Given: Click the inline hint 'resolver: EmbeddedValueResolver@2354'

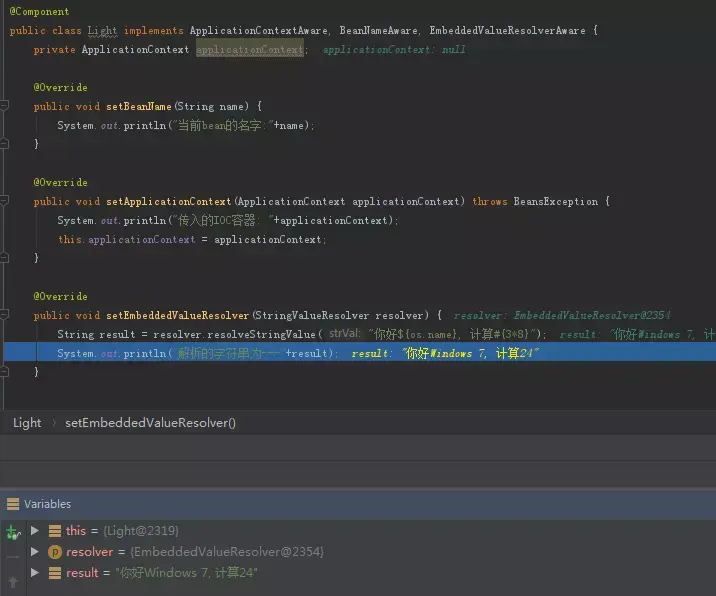Looking at the screenshot, I should click(562, 316).
